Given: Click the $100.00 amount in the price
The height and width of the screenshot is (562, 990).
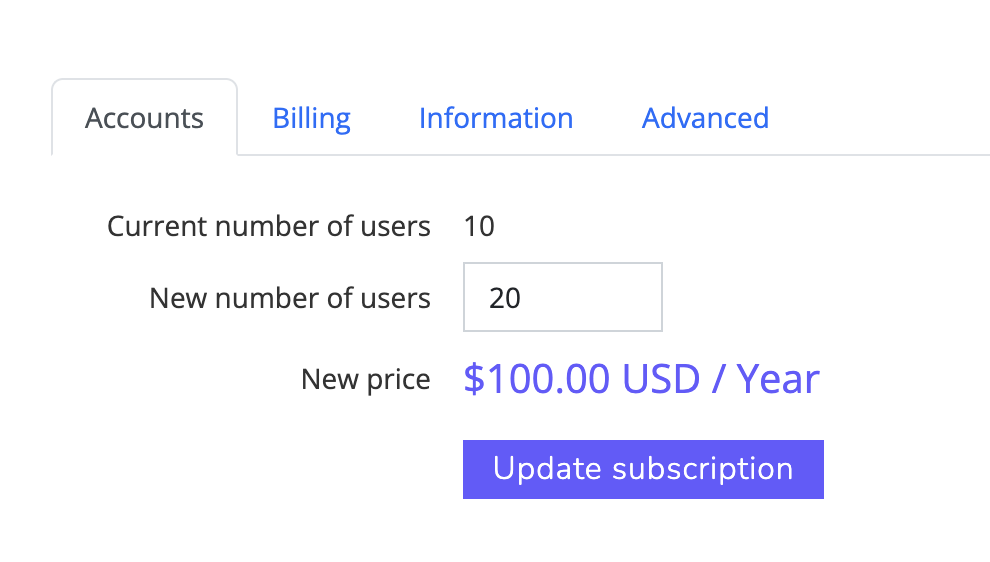Looking at the screenshot, I should tap(537, 380).
